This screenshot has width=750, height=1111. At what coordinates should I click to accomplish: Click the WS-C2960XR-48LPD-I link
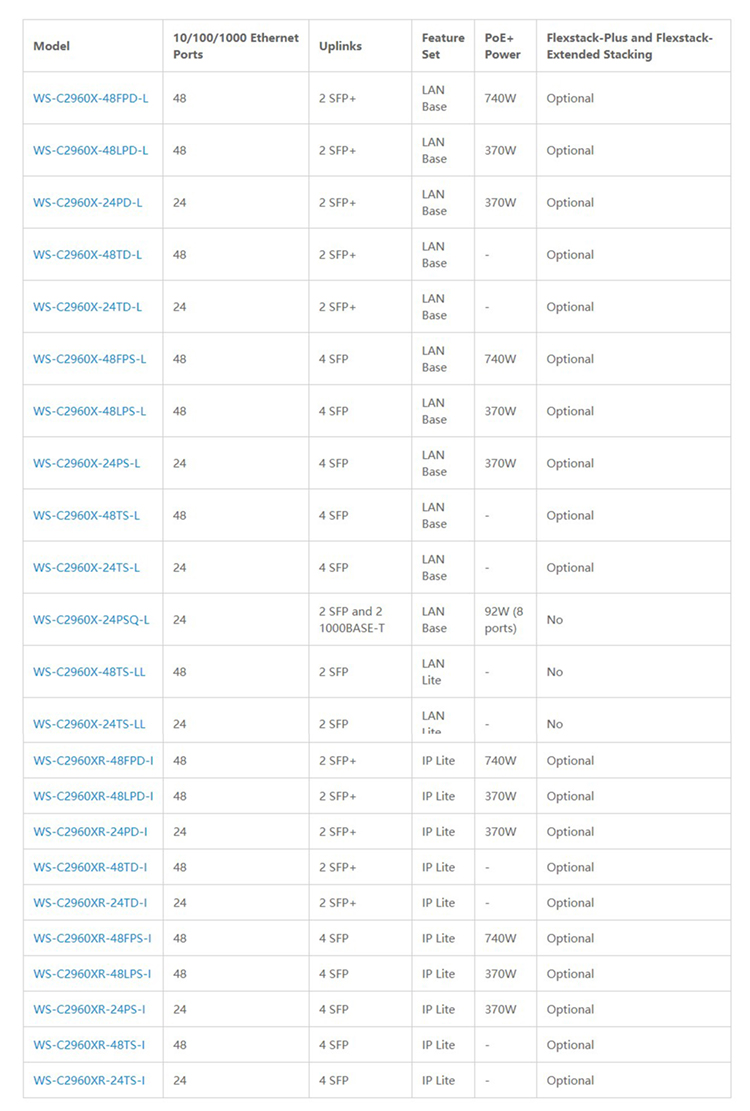(x=93, y=796)
